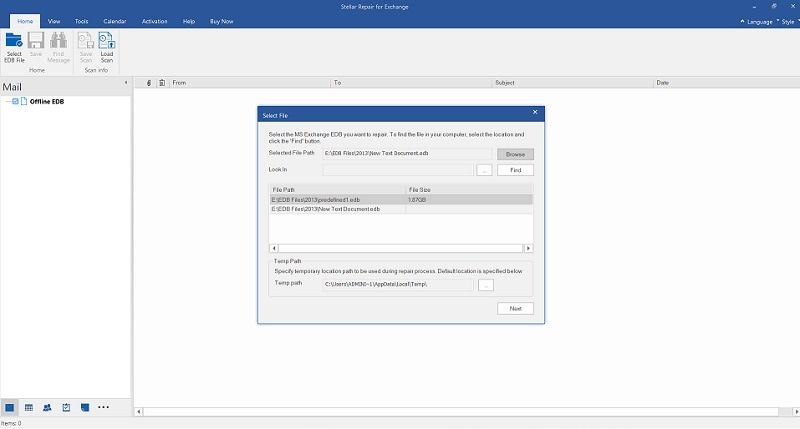Click the attachment column header icon
The image size is (800, 429).
click(149, 83)
